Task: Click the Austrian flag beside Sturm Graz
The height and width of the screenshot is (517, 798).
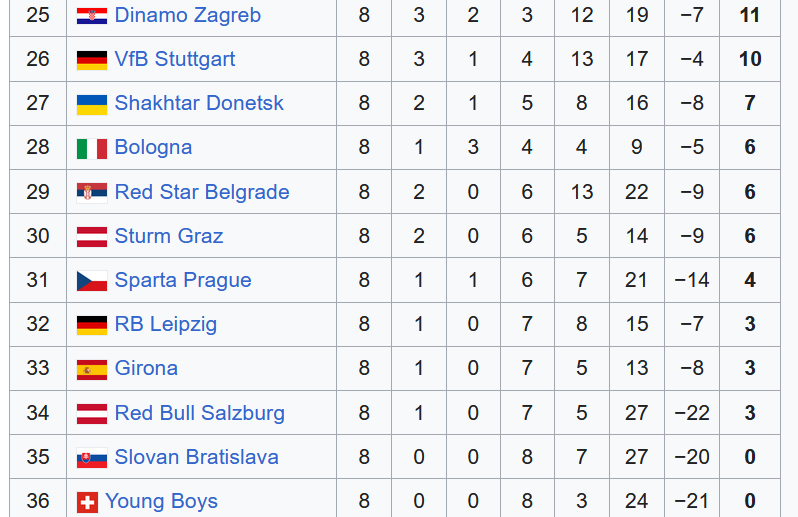Action: click(92, 237)
